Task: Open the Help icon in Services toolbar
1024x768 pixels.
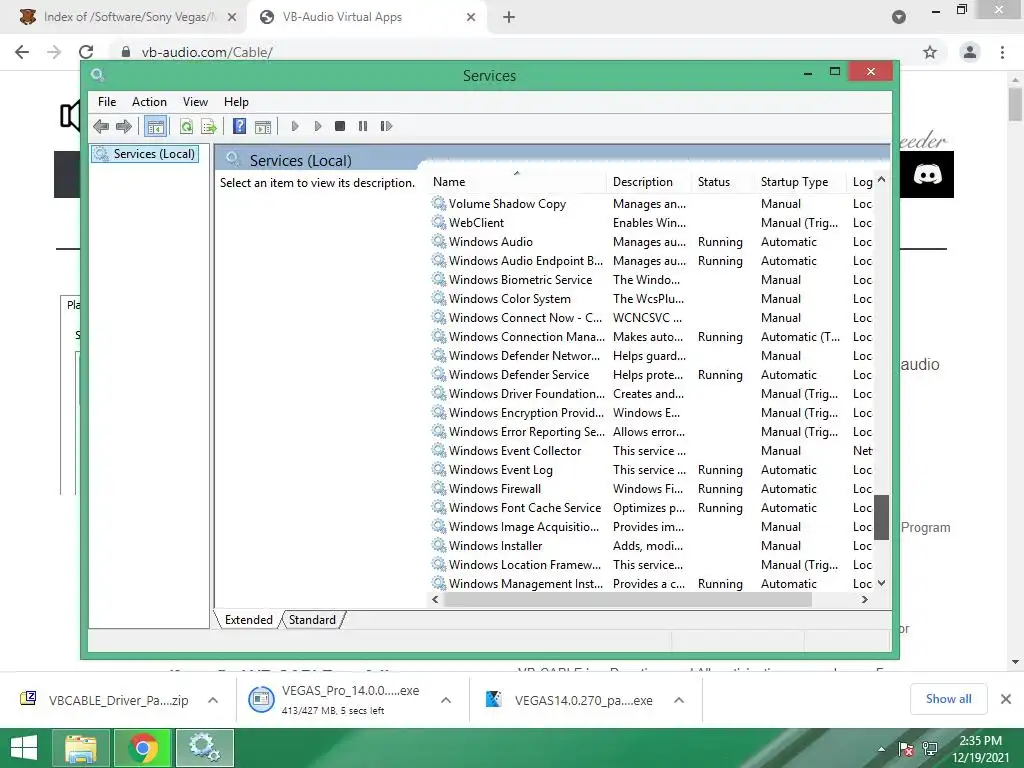Action: click(x=240, y=126)
